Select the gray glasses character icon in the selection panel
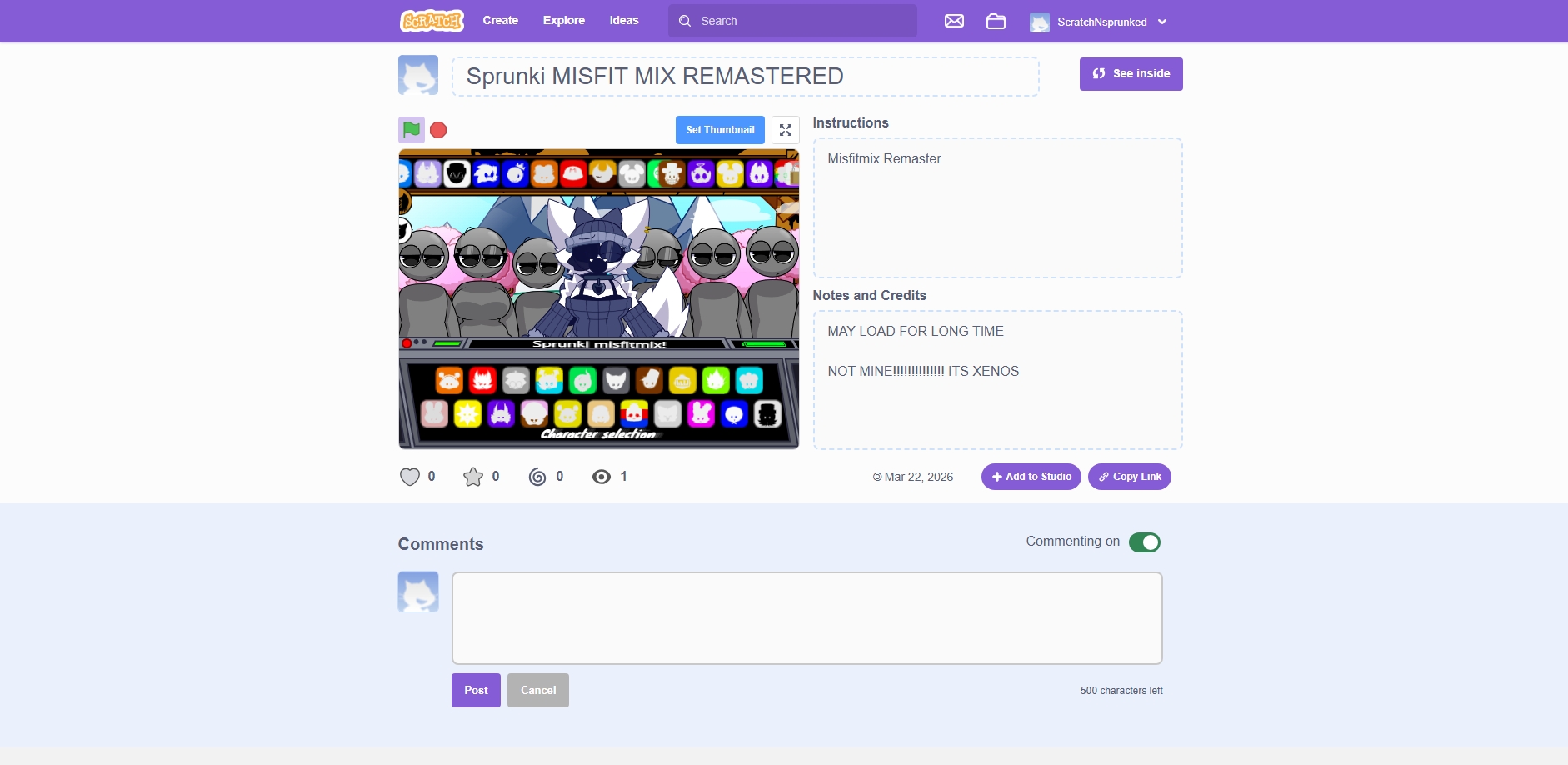1568x765 pixels. point(516,380)
